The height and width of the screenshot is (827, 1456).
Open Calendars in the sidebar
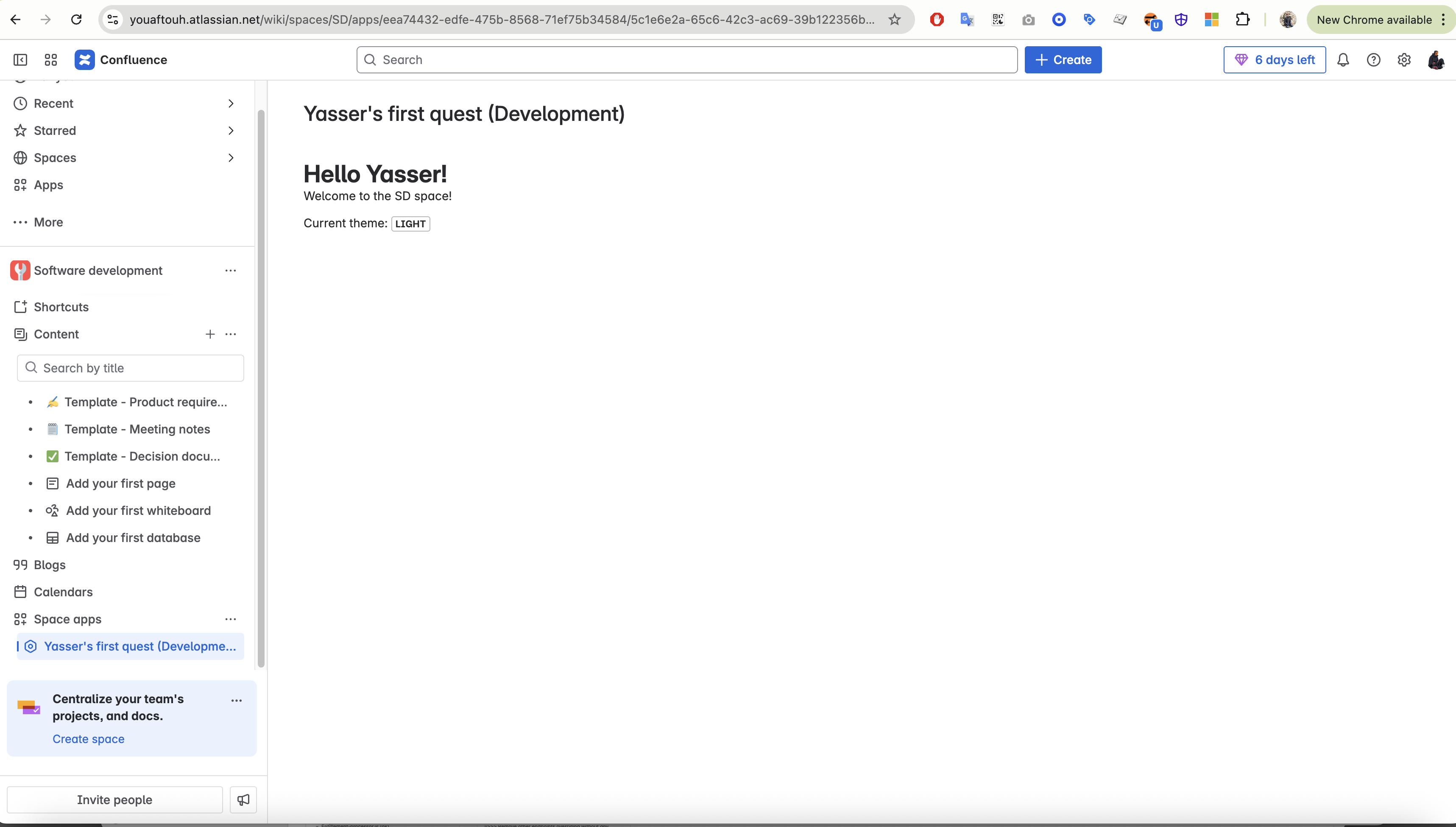pyautogui.click(x=63, y=592)
